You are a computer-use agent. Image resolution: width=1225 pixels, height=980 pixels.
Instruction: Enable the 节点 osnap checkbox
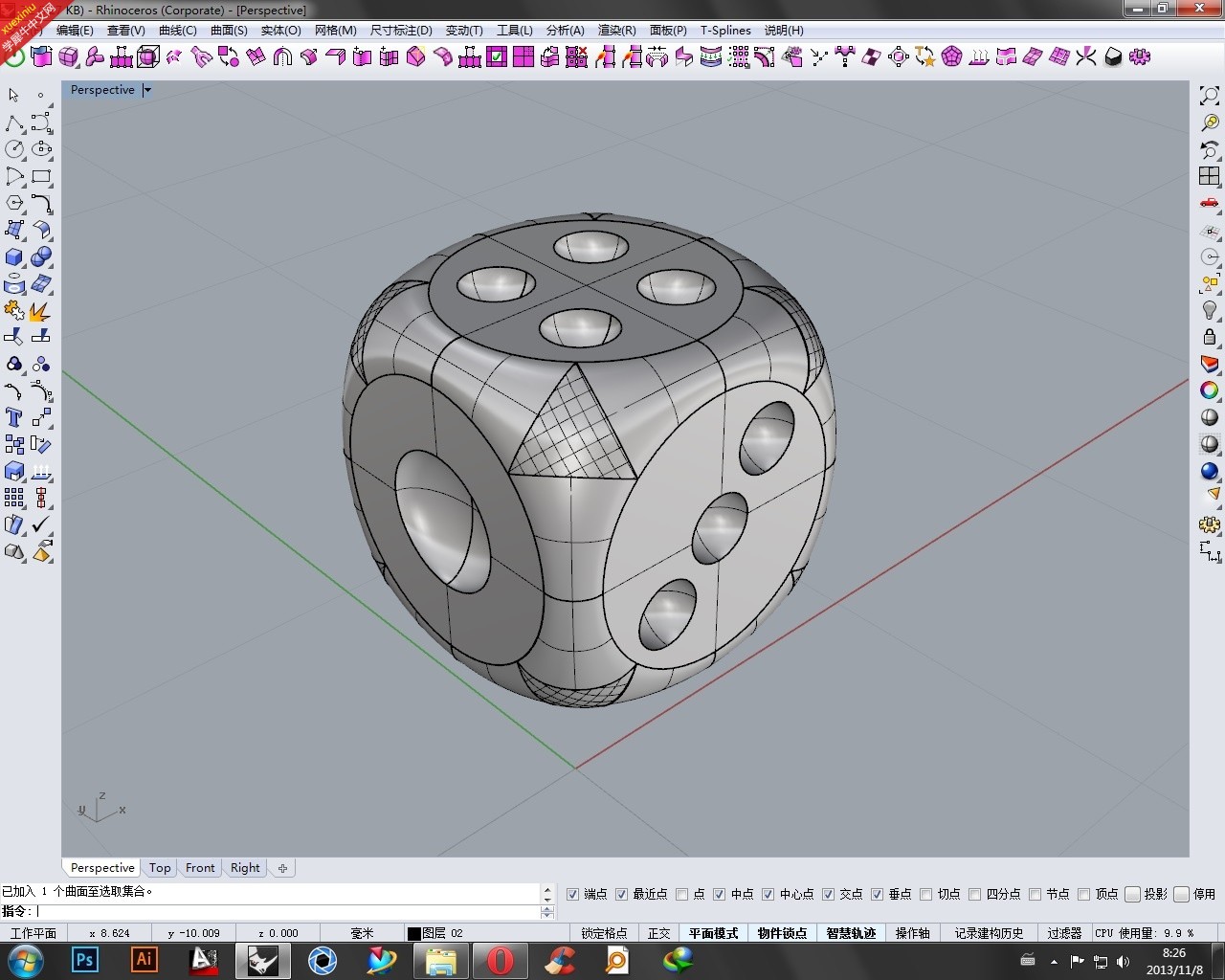[1035, 894]
